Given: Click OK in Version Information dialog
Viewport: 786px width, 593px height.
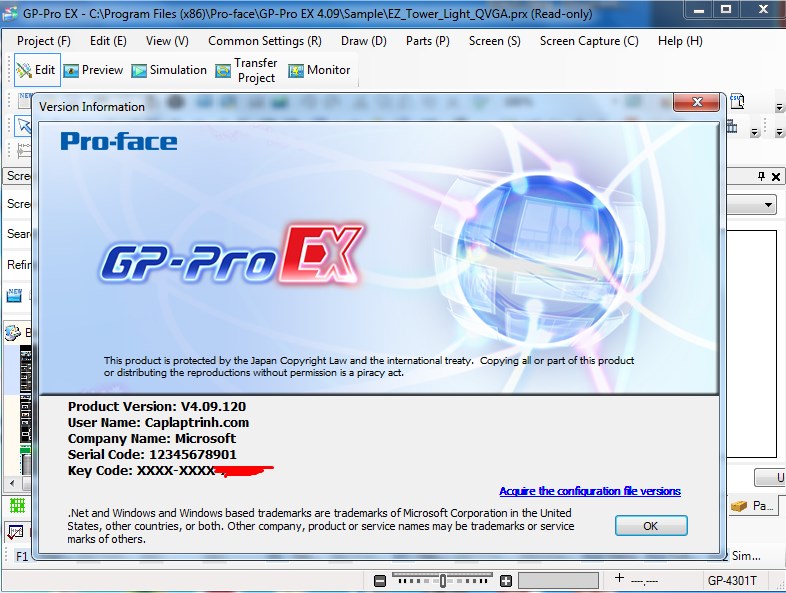Looking at the screenshot, I should coord(651,526).
